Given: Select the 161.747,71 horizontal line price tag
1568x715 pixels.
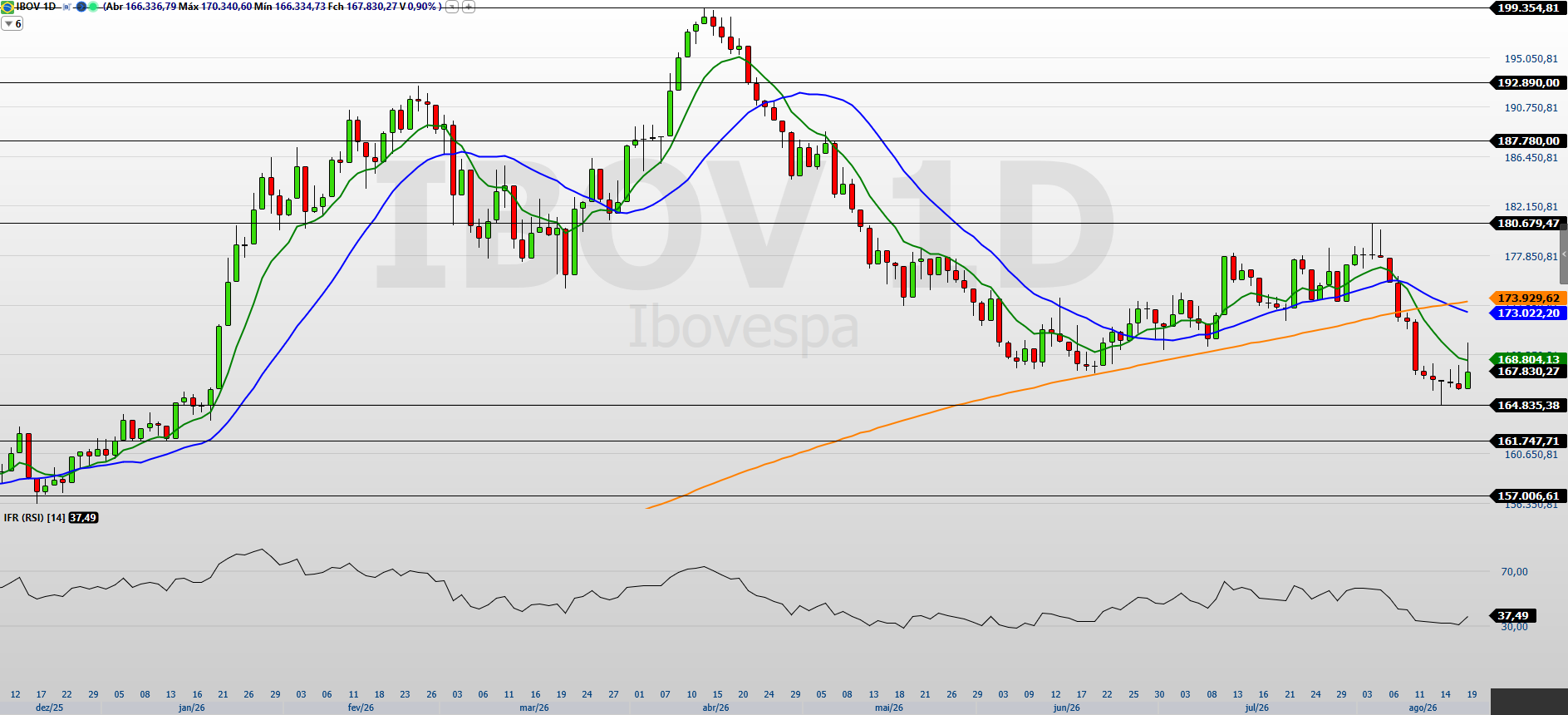Looking at the screenshot, I should click(x=1528, y=441).
